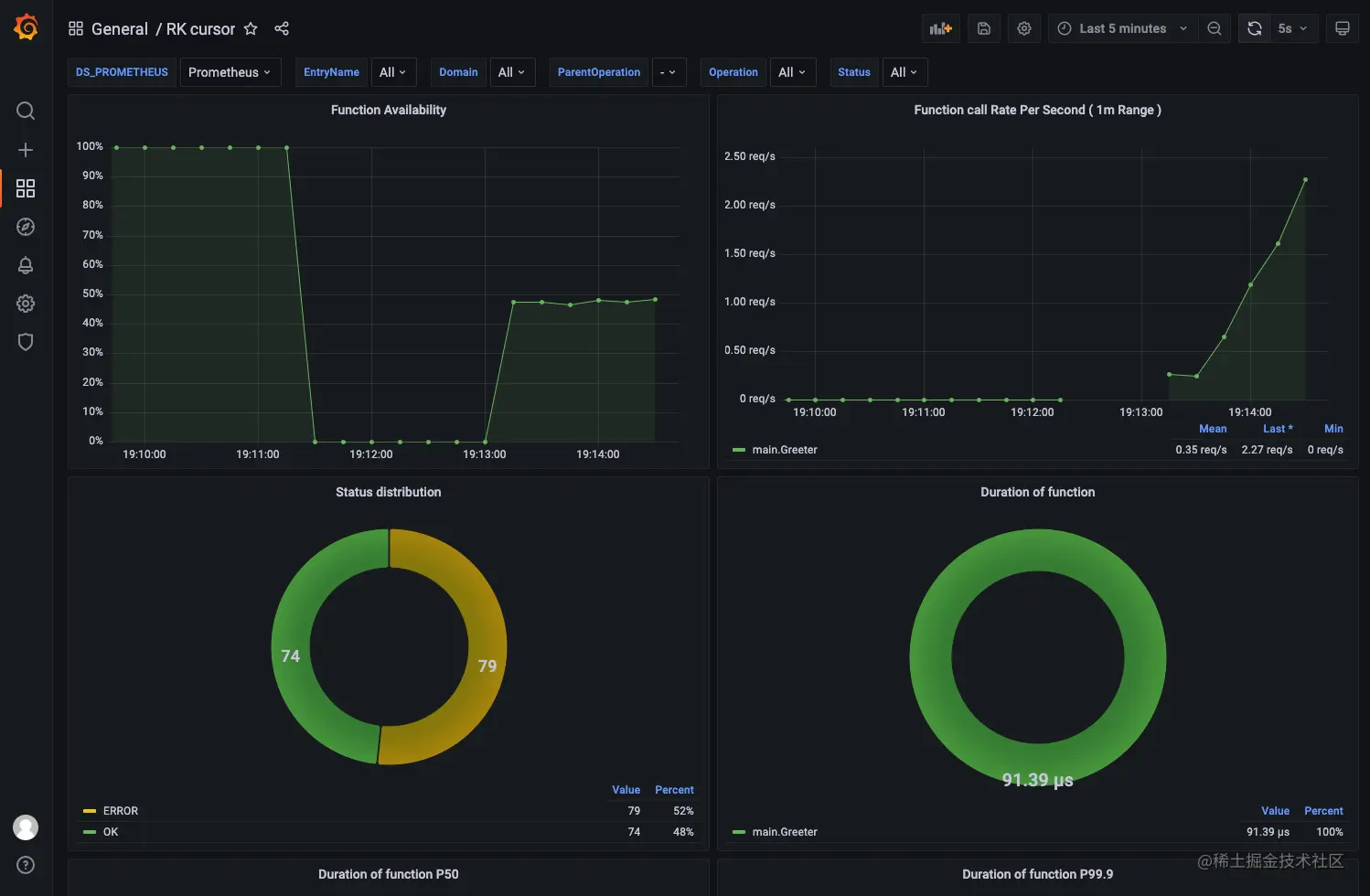The height and width of the screenshot is (896, 1370).
Task: Open the search dashboards icon
Action: (x=26, y=111)
